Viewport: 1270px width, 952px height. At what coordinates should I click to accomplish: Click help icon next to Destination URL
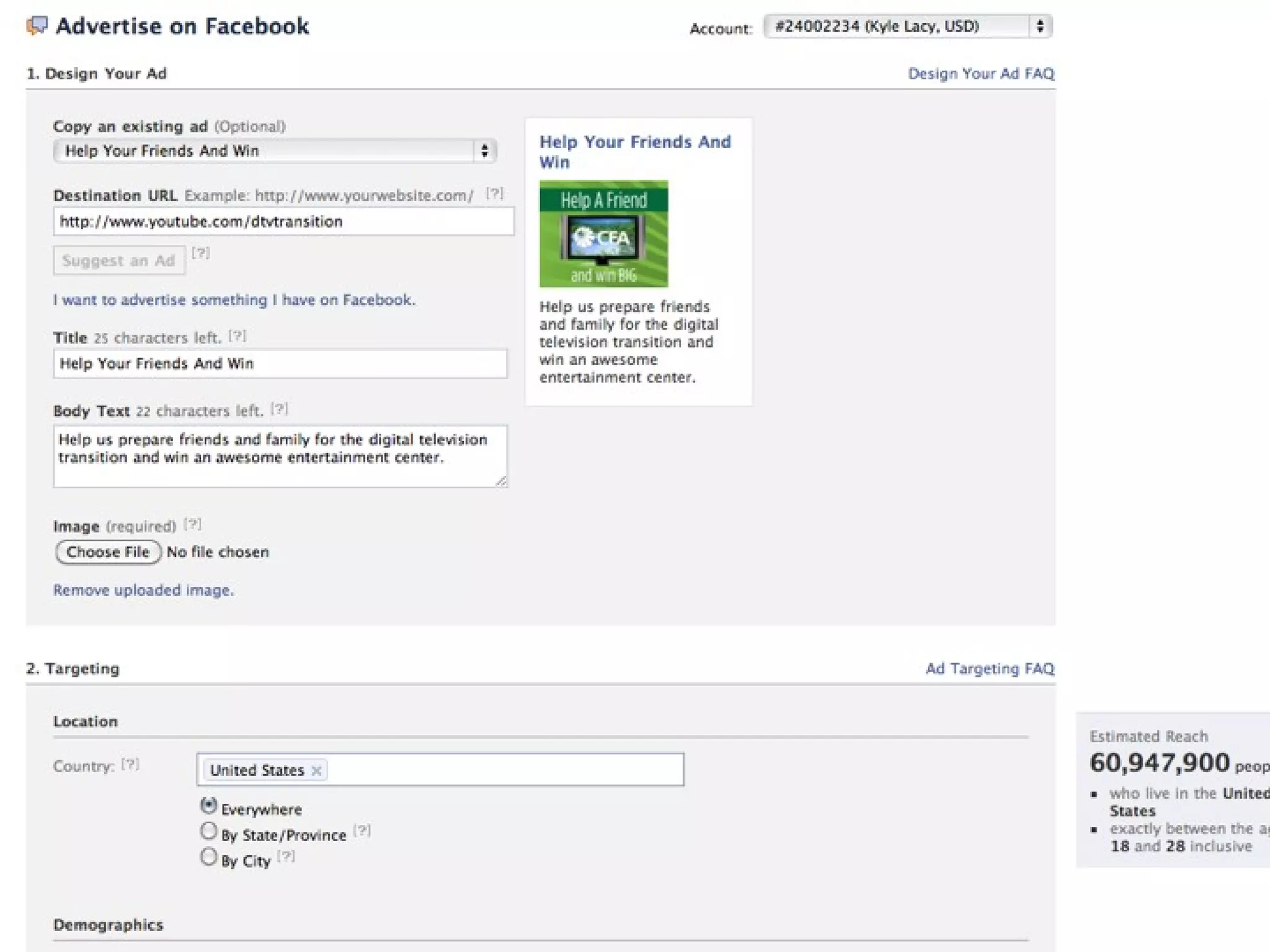pos(494,193)
